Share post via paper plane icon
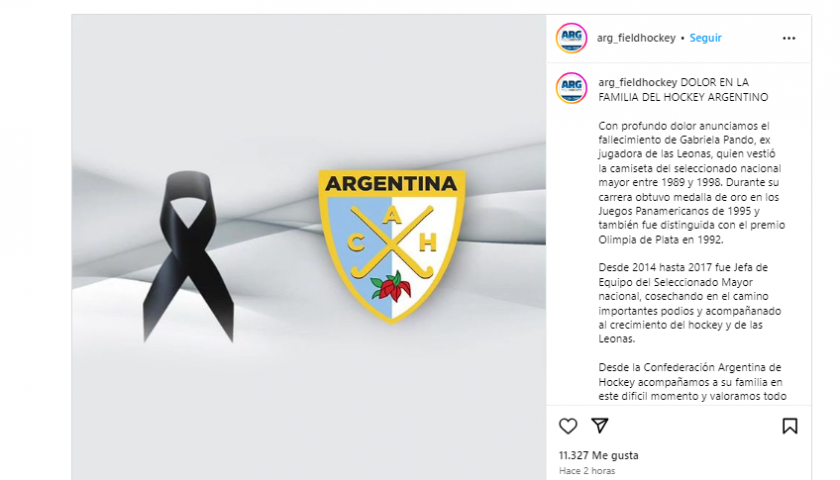 tap(599, 425)
